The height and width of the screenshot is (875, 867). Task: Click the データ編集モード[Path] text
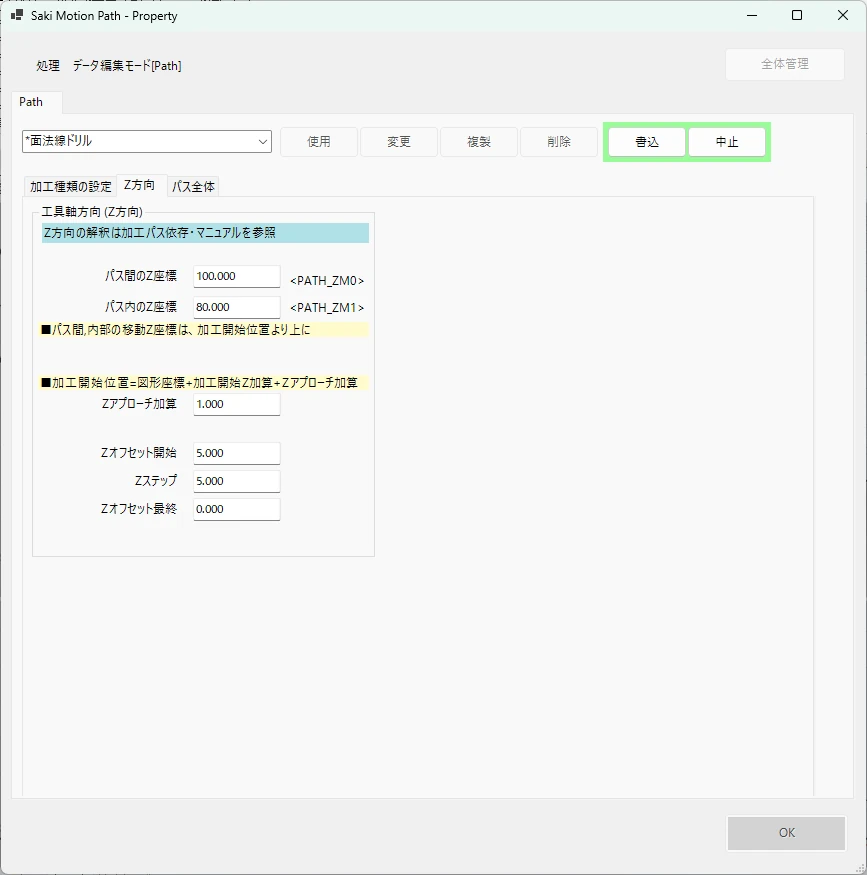point(127,66)
